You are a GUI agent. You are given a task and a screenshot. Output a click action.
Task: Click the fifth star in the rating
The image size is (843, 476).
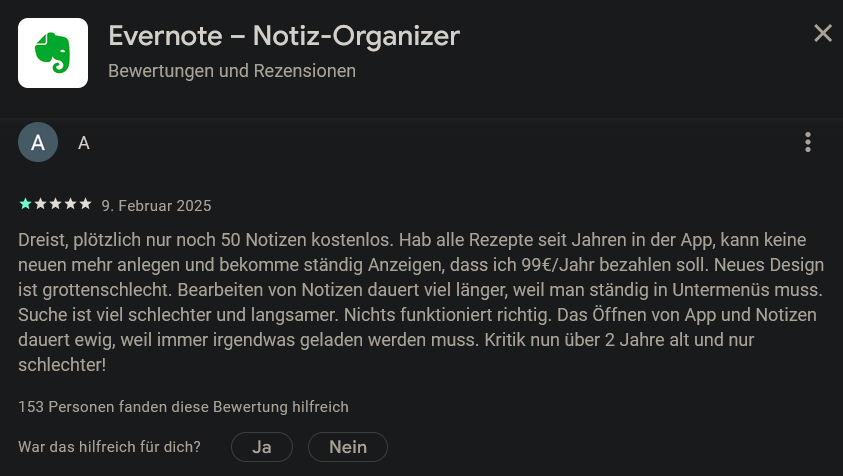click(85, 204)
